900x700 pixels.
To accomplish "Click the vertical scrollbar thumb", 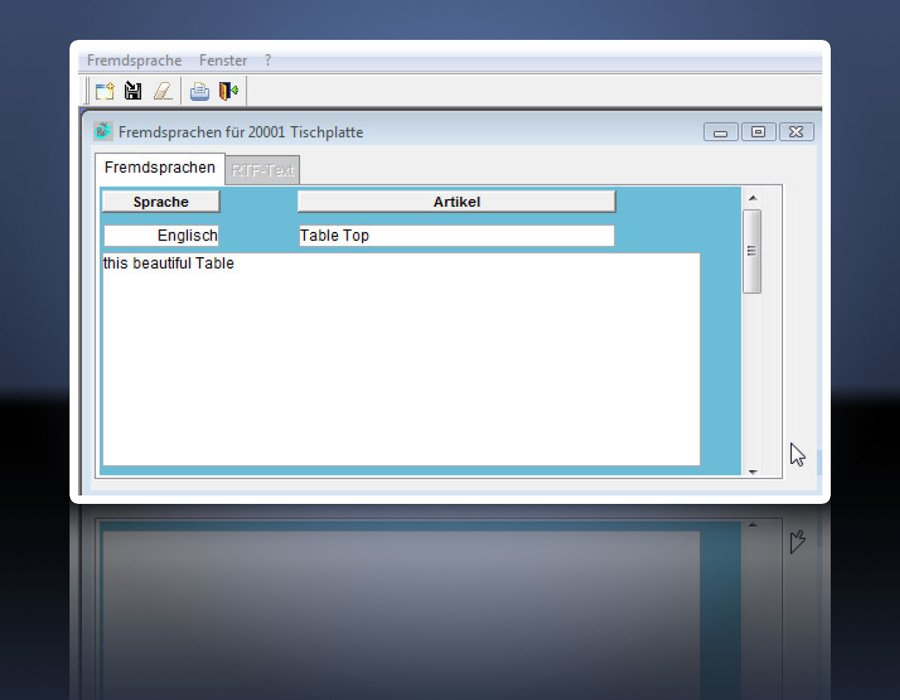I will 752,251.
